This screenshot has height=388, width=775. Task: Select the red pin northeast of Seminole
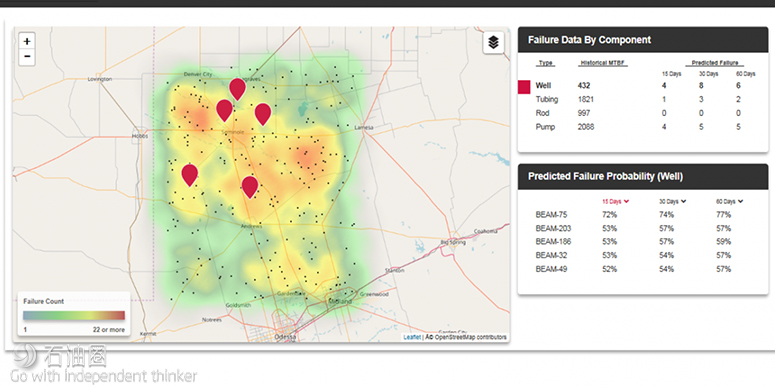coord(262,114)
